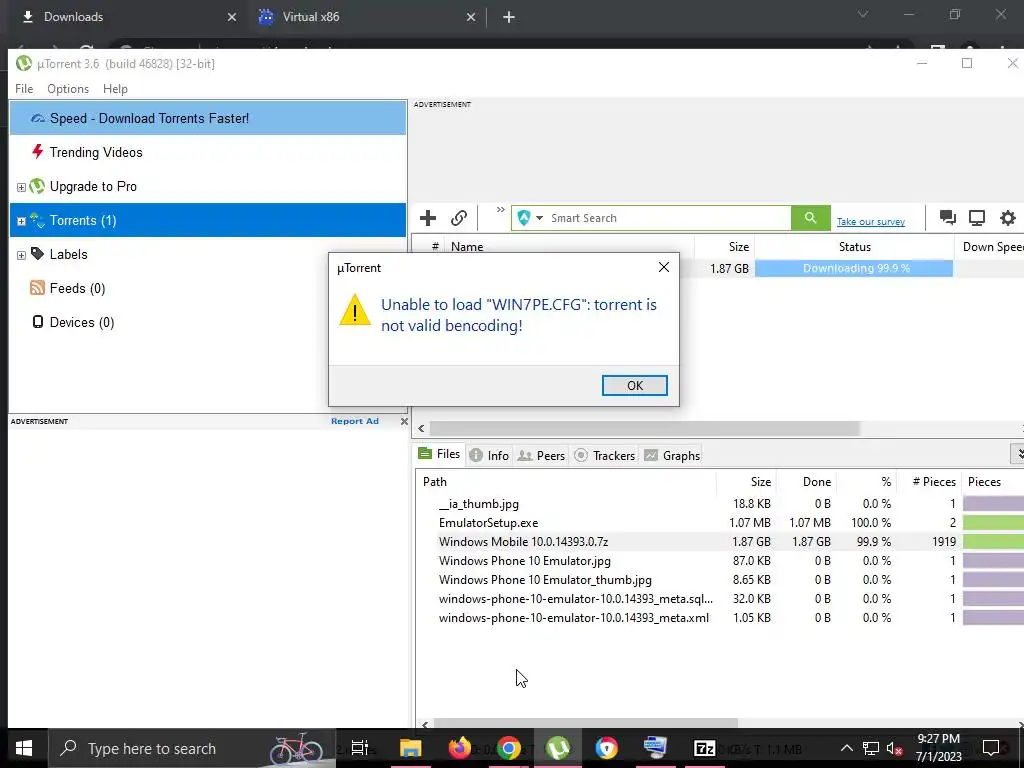Switch to the Graphs tab
This screenshot has width=1024, height=768.
(x=672, y=455)
